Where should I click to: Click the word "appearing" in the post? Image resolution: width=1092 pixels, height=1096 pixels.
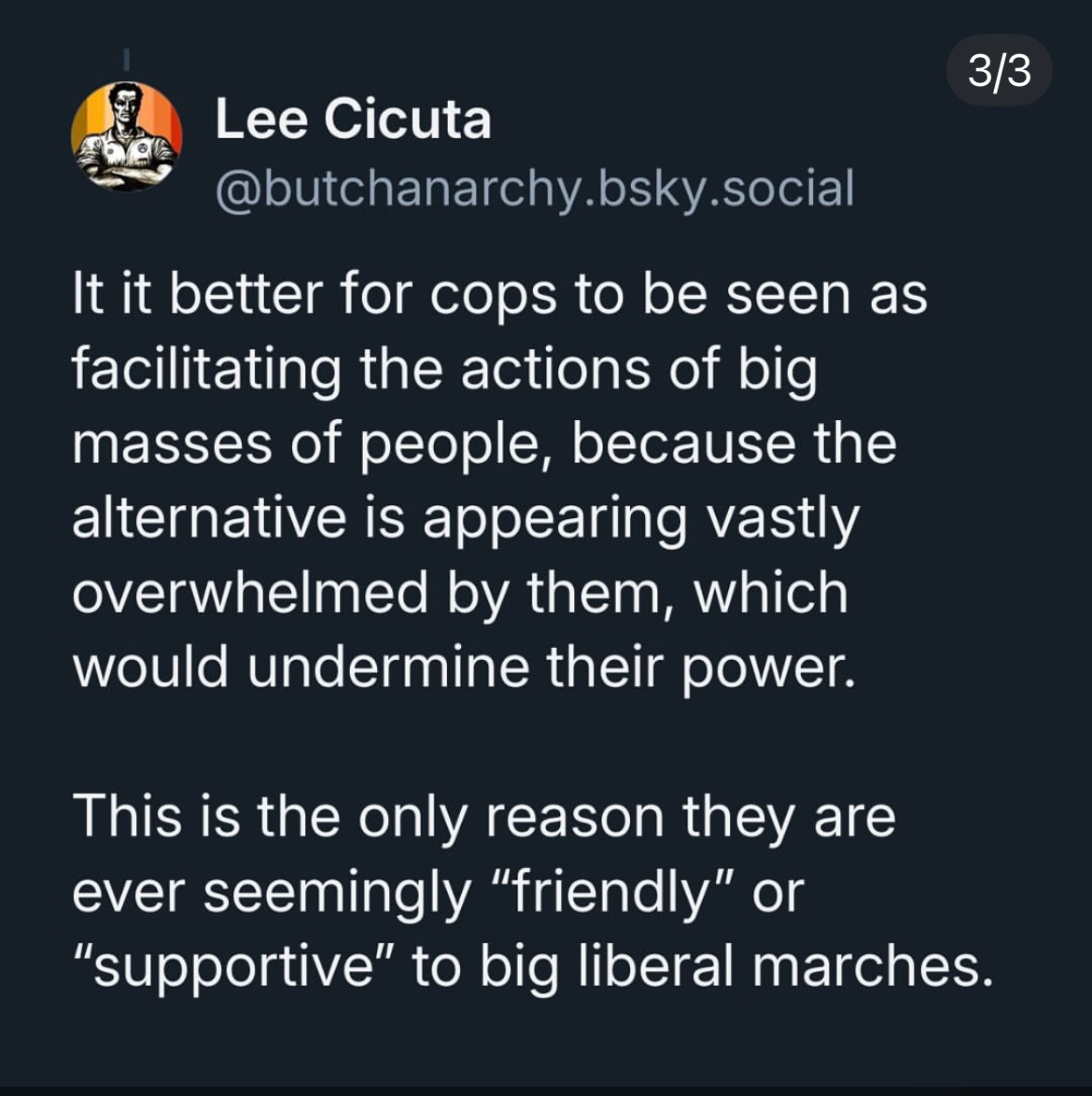pyautogui.click(x=555, y=518)
